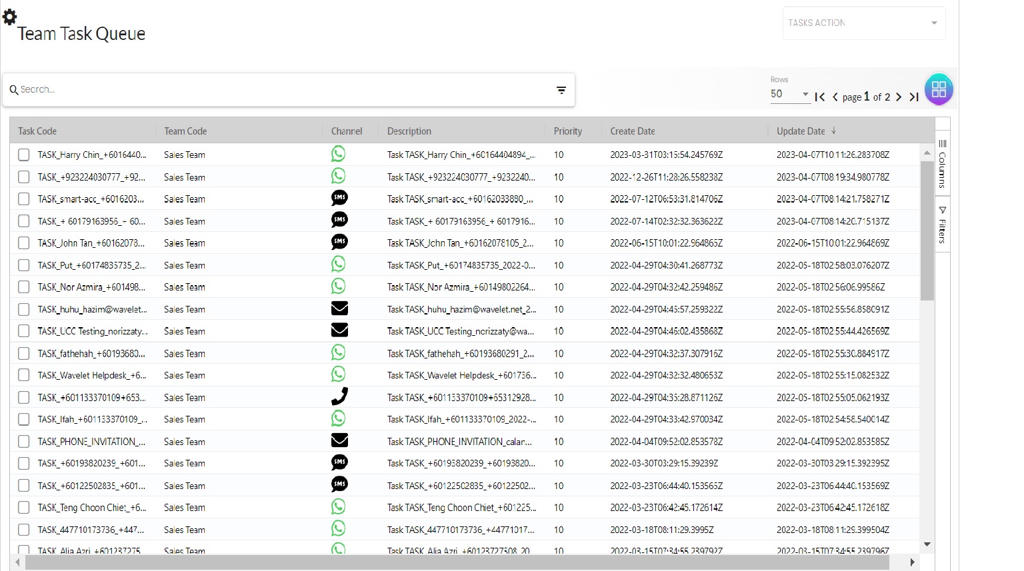Screen dimensions: 1024x571
Task: Click WhatsApp icon for TASK_Harry Chin row
Action: (x=339, y=155)
